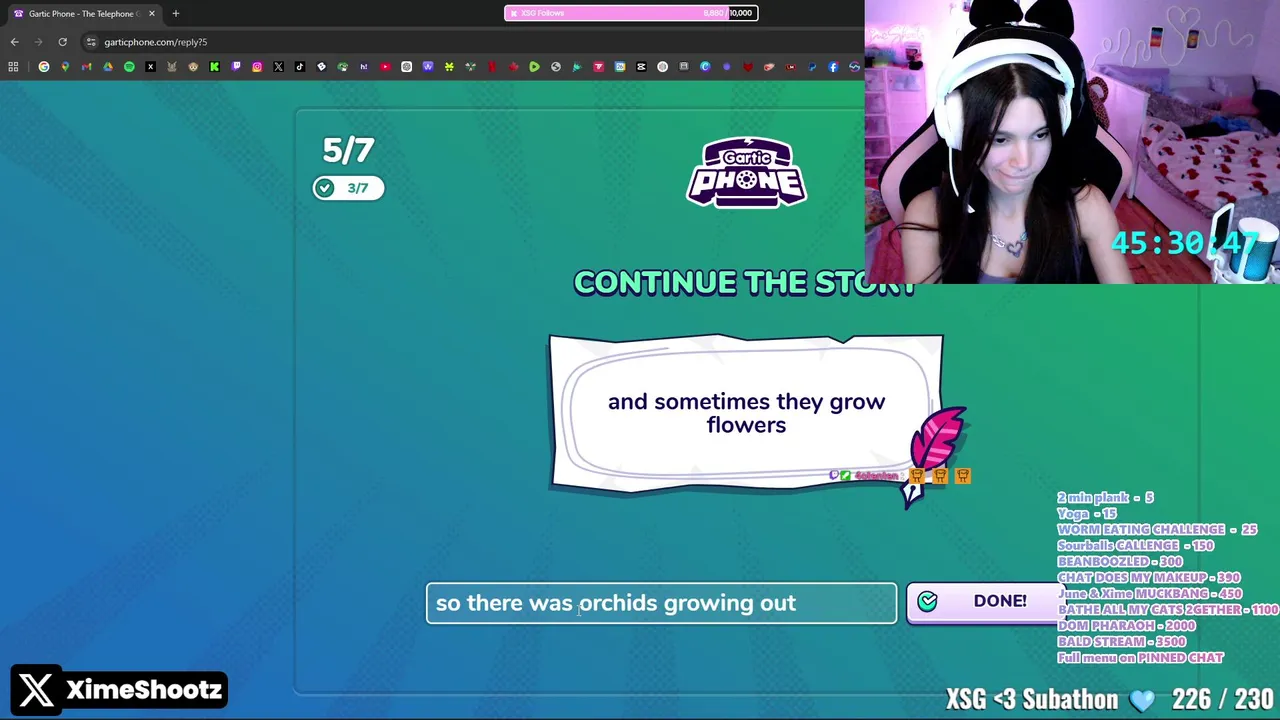
Task: Click the 45:30:47 subathon timer
Action: (x=1185, y=243)
